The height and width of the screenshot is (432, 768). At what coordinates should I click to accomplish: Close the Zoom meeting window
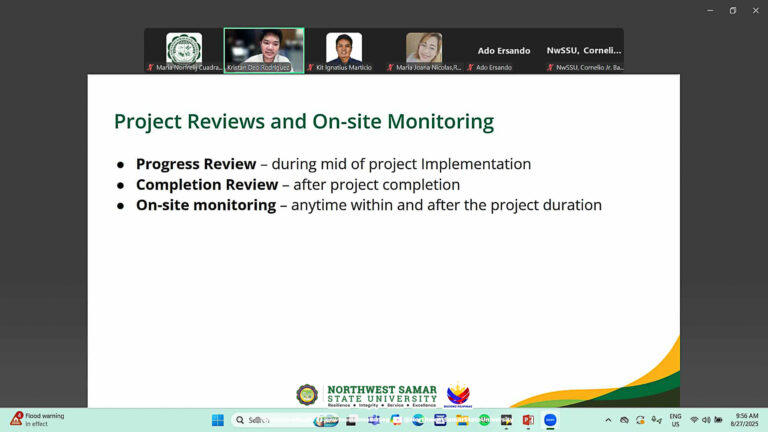(x=756, y=10)
